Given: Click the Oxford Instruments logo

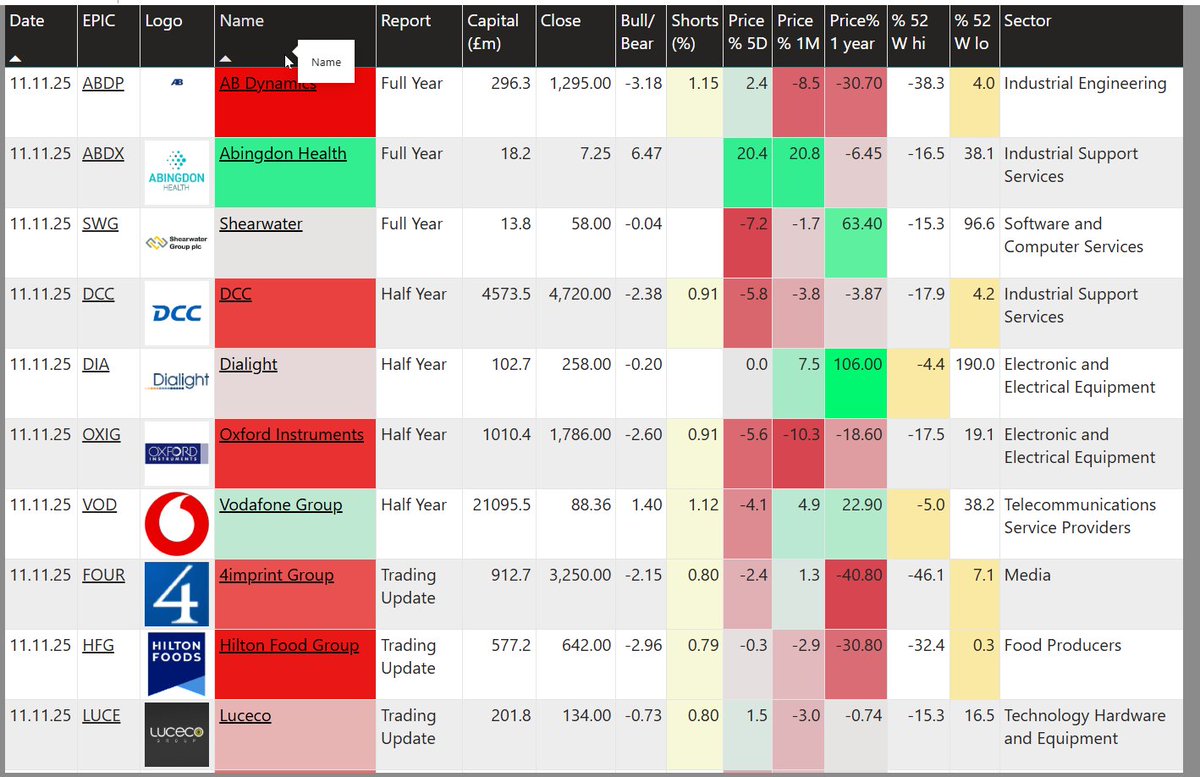Looking at the screenshot, I should point(176,454).
